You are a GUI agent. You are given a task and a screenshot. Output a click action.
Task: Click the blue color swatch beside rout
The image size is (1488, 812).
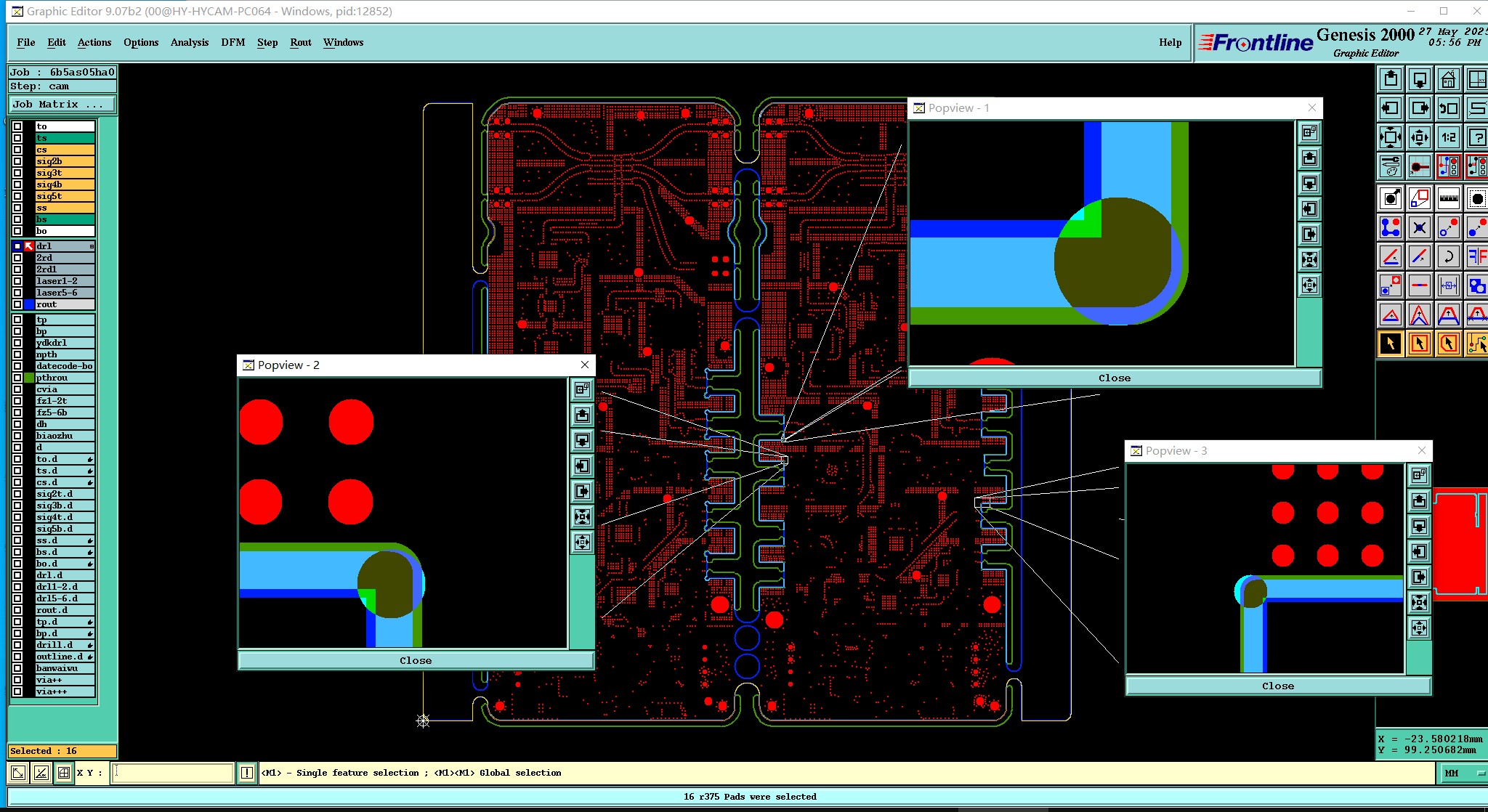pyautogui.click(x=29, y=304)
